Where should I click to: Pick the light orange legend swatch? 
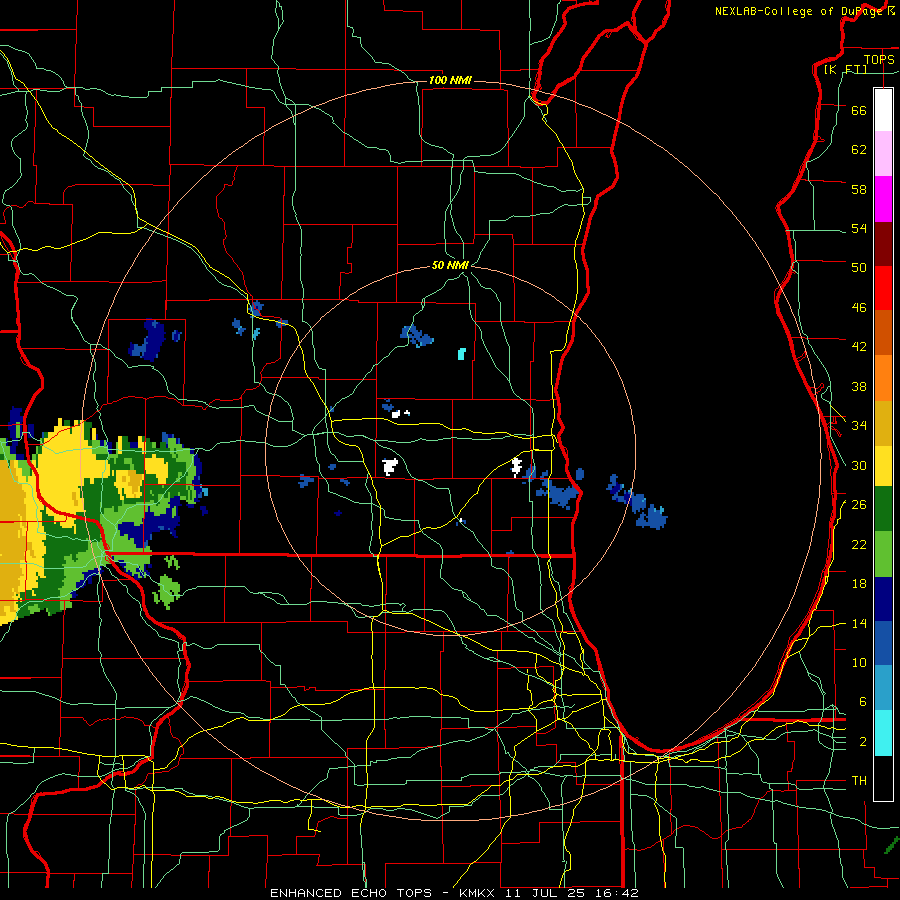883,378
